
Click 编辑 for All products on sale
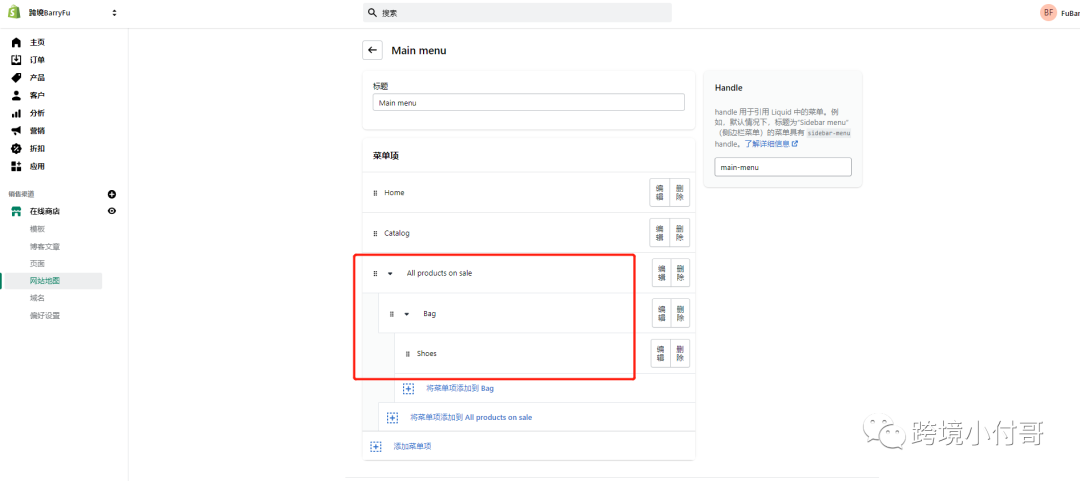click(x=662, y=273)
